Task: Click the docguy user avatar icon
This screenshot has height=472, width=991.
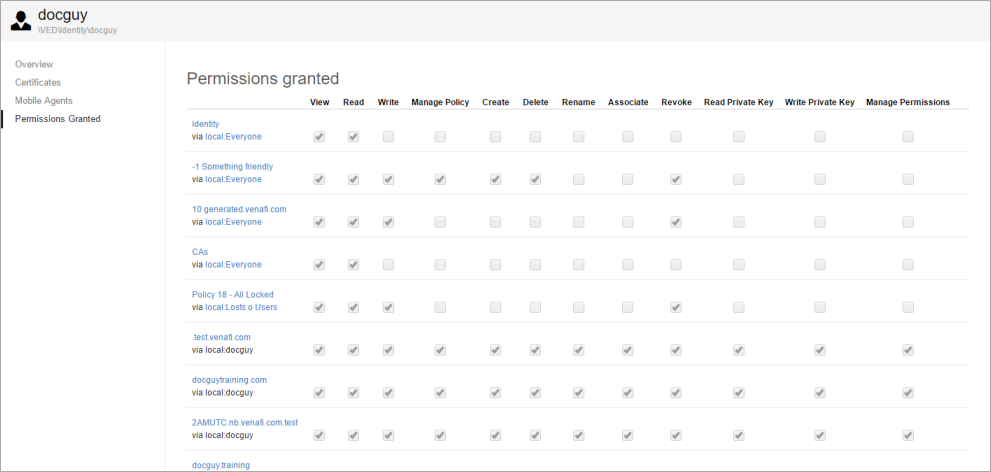Action: (21, 21)
